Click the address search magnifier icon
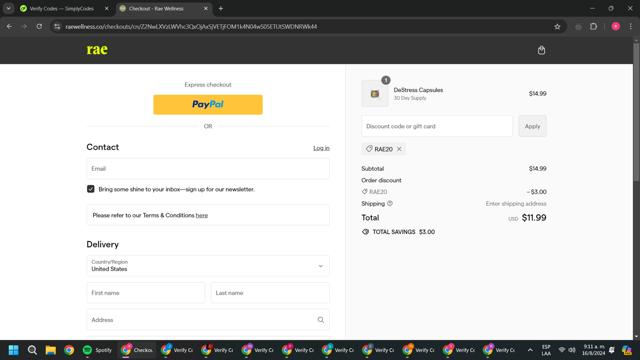Viewport: 640px width, 360px height. click(321, 320)
